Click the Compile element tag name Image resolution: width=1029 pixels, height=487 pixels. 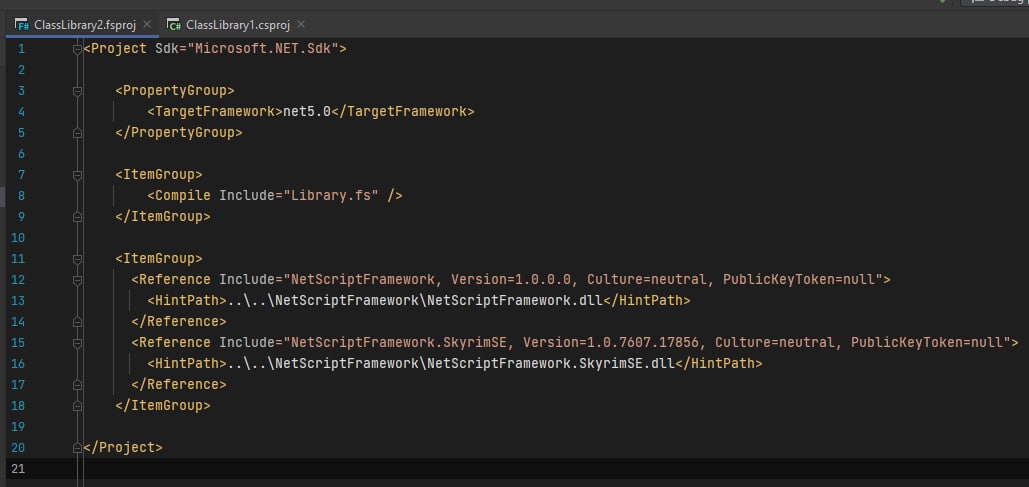(183, 196)
